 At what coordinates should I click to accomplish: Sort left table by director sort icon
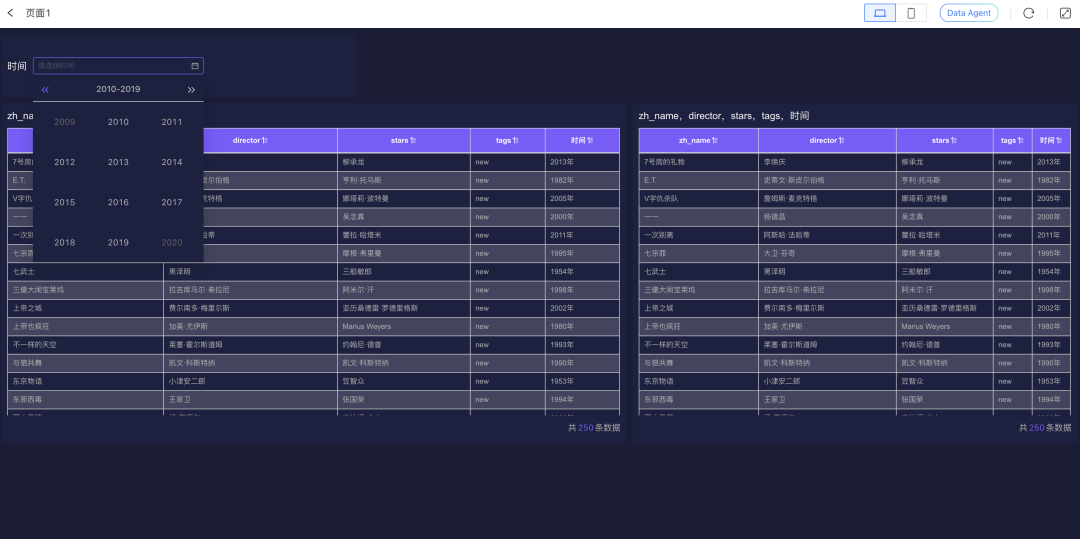(x=264, y=140)
